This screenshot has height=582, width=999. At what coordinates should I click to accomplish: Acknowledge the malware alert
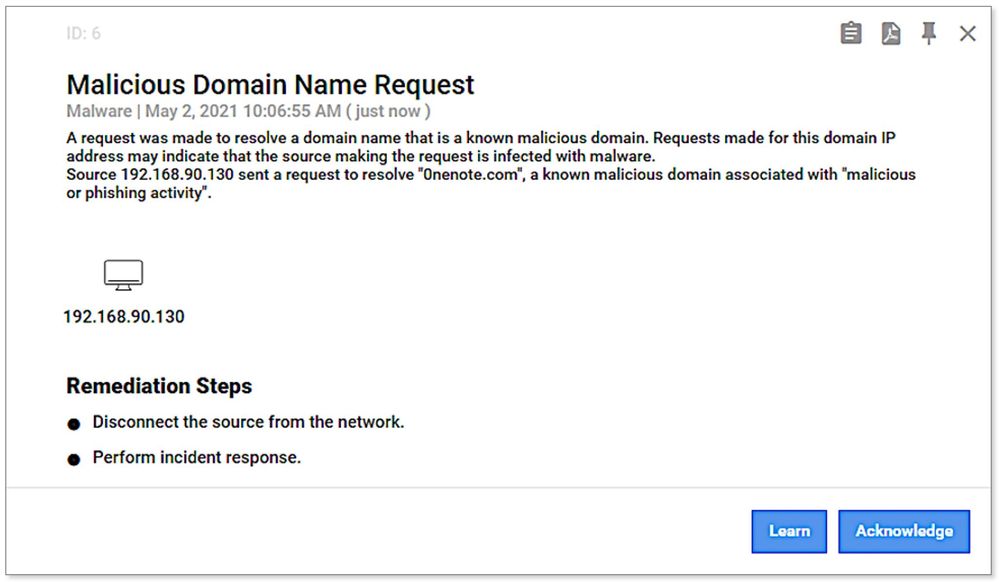904,531
